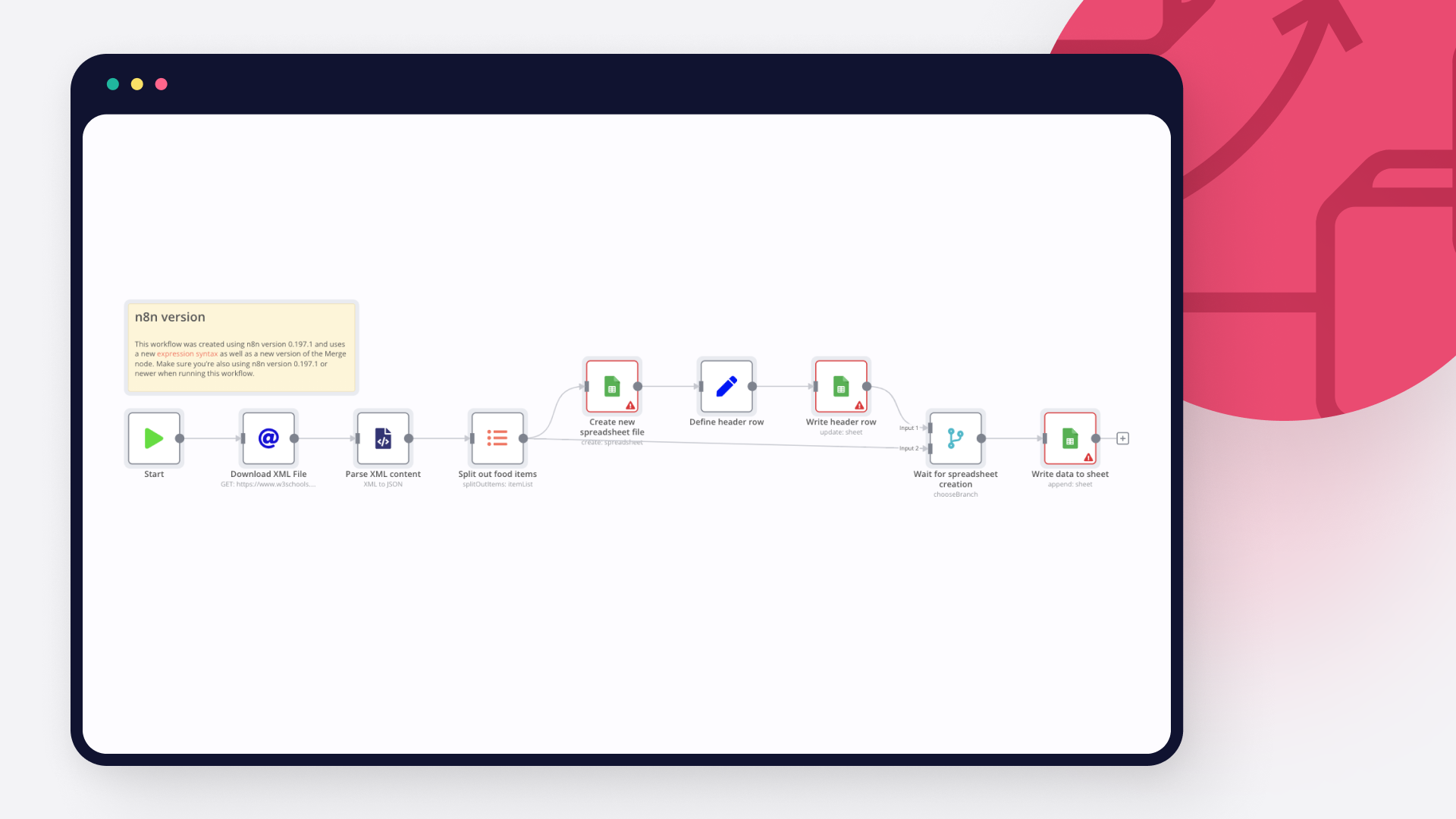Click the Write header row Google Sheets icon

(x=840, y=386)
